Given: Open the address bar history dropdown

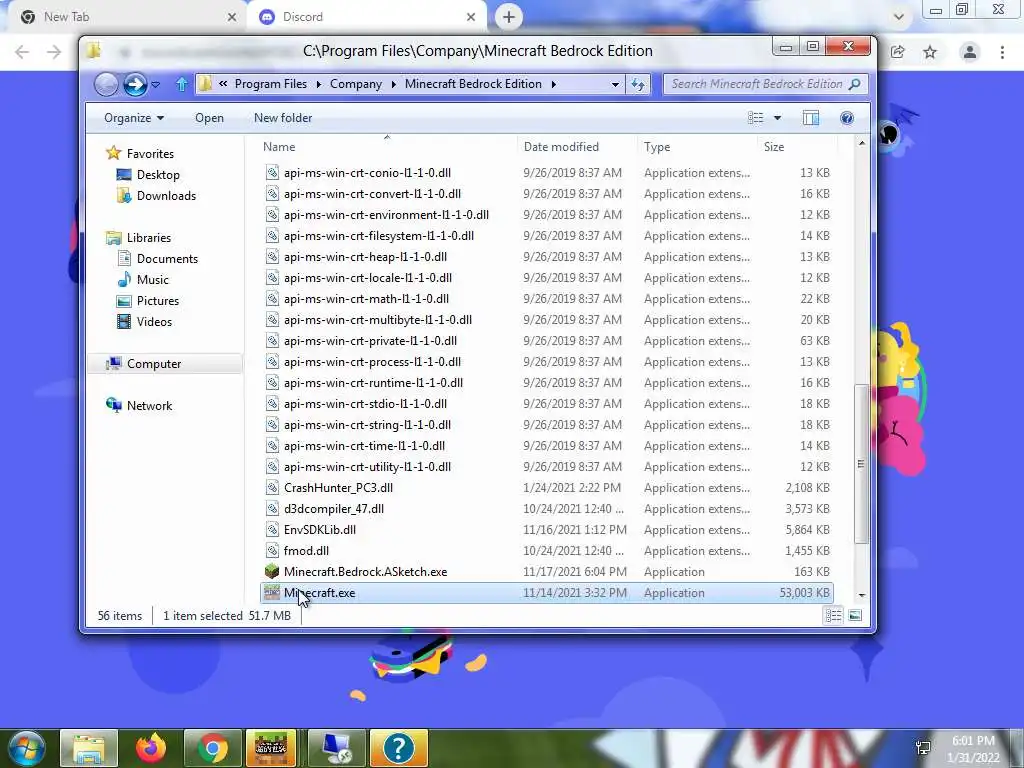Looking at the screenshot, I should [615, 84].
